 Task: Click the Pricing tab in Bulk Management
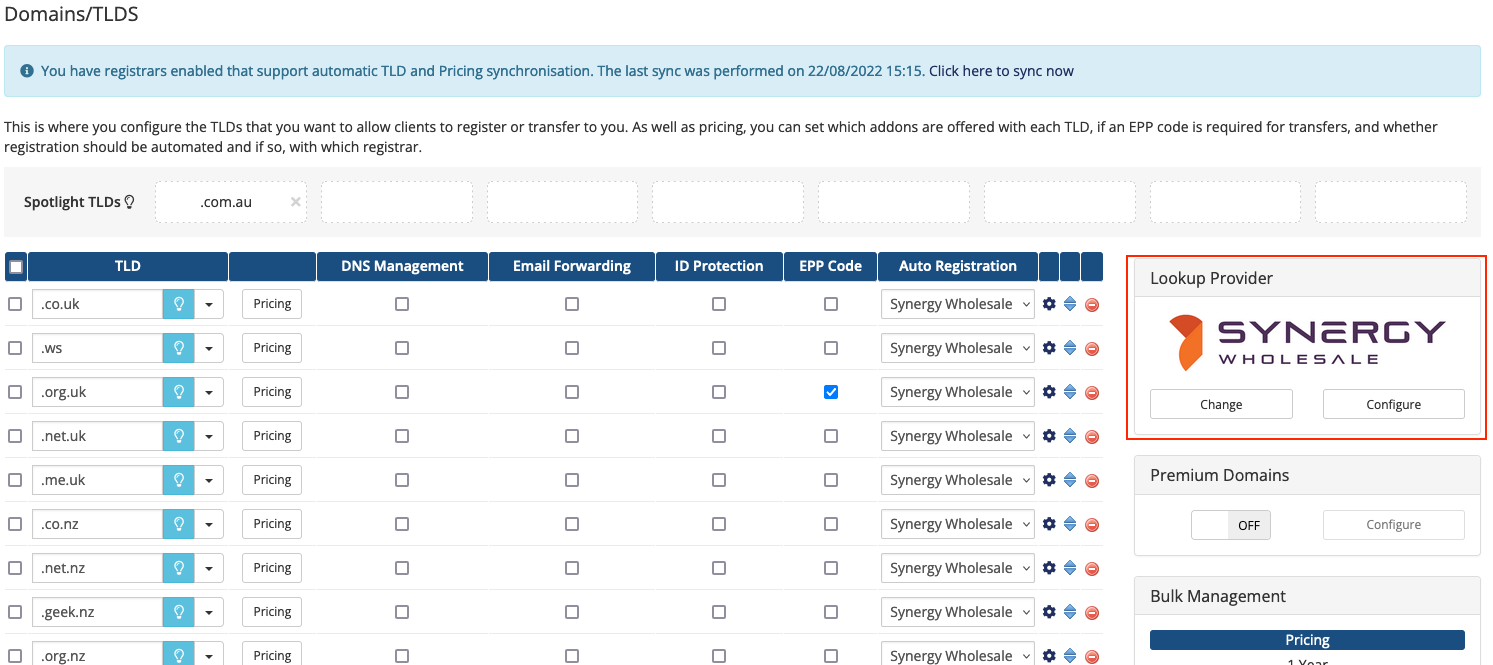tap(1307, 640)
